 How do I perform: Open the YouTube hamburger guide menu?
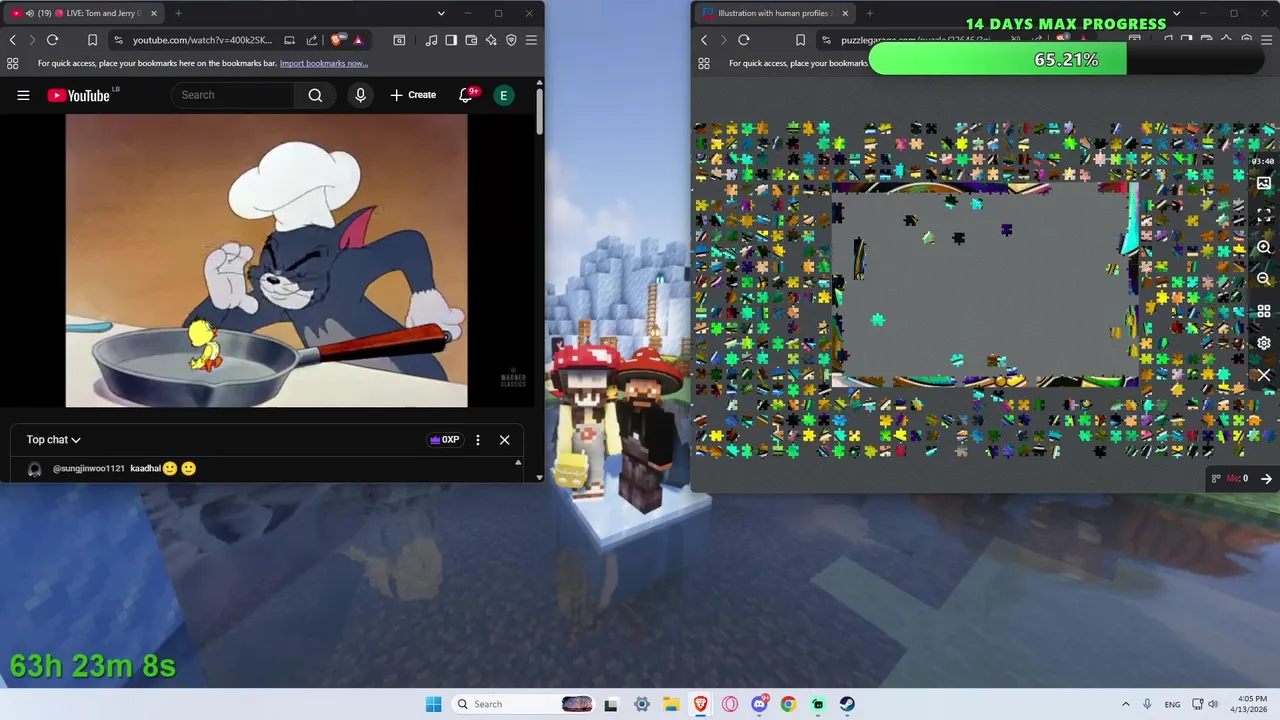pyautogui.click(x=23, y=95)
